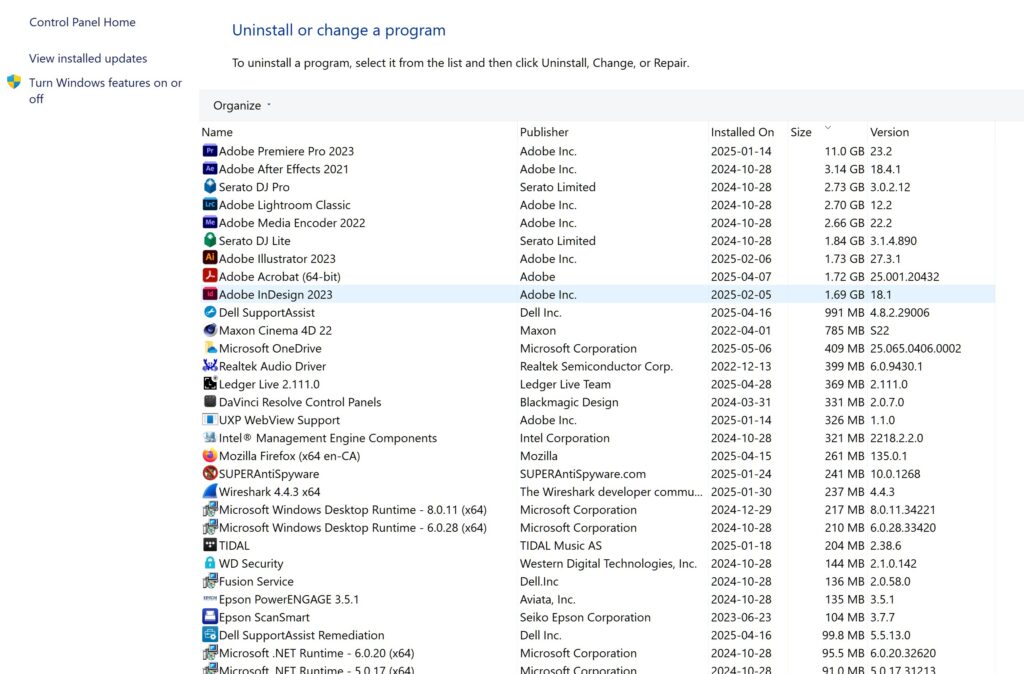Click the Aviata, Inc. publisher cell
This screenshot has width=1024, height=674.
tap(547, 598)
